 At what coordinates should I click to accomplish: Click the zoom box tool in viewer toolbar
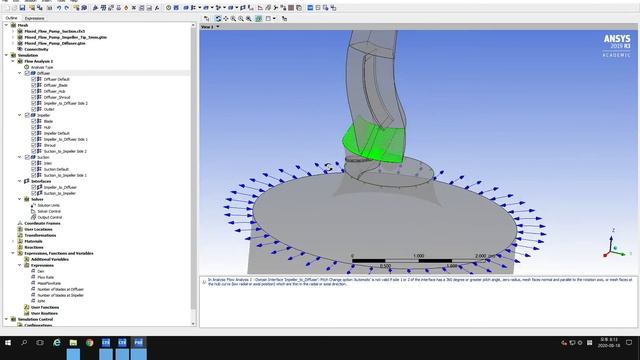[x=241, y=18]
